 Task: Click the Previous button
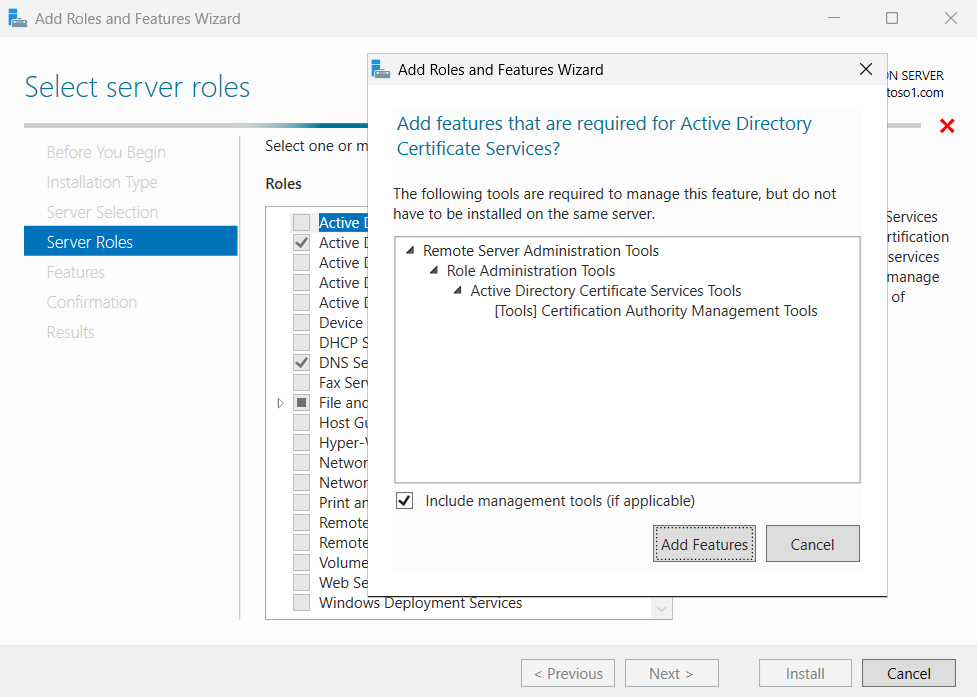pyautogui.click(x=568, y=673)
